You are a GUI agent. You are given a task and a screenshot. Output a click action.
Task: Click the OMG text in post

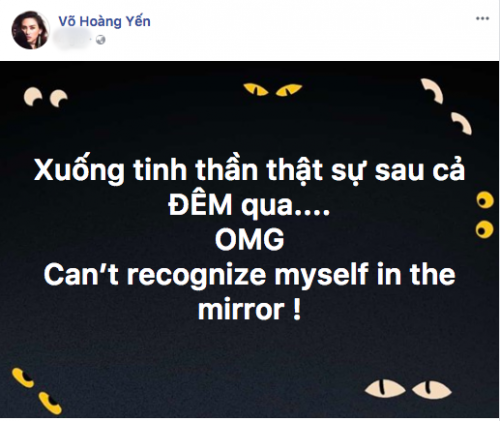[x=250, y=240]
